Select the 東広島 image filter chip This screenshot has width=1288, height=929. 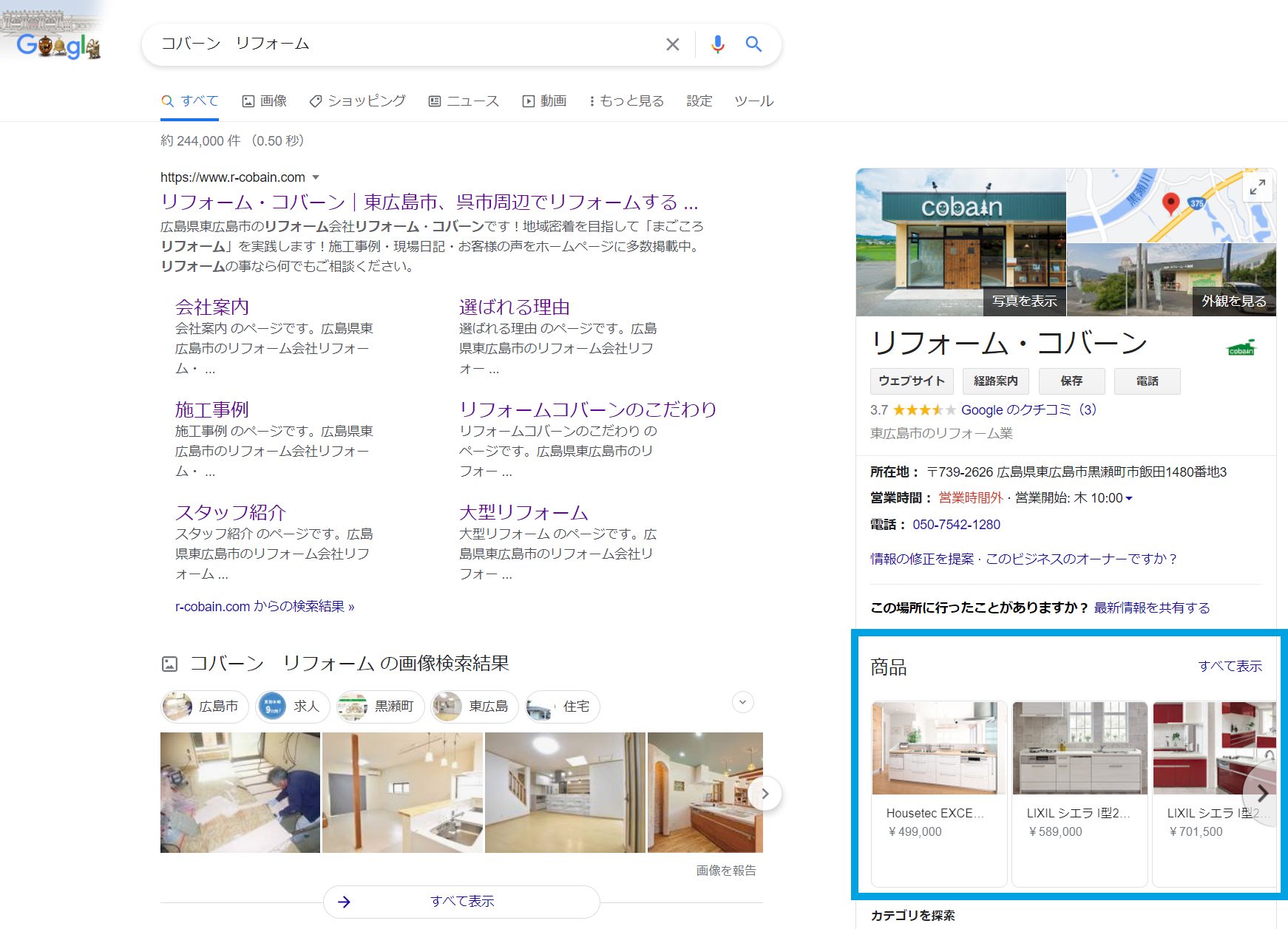(475, 707)
